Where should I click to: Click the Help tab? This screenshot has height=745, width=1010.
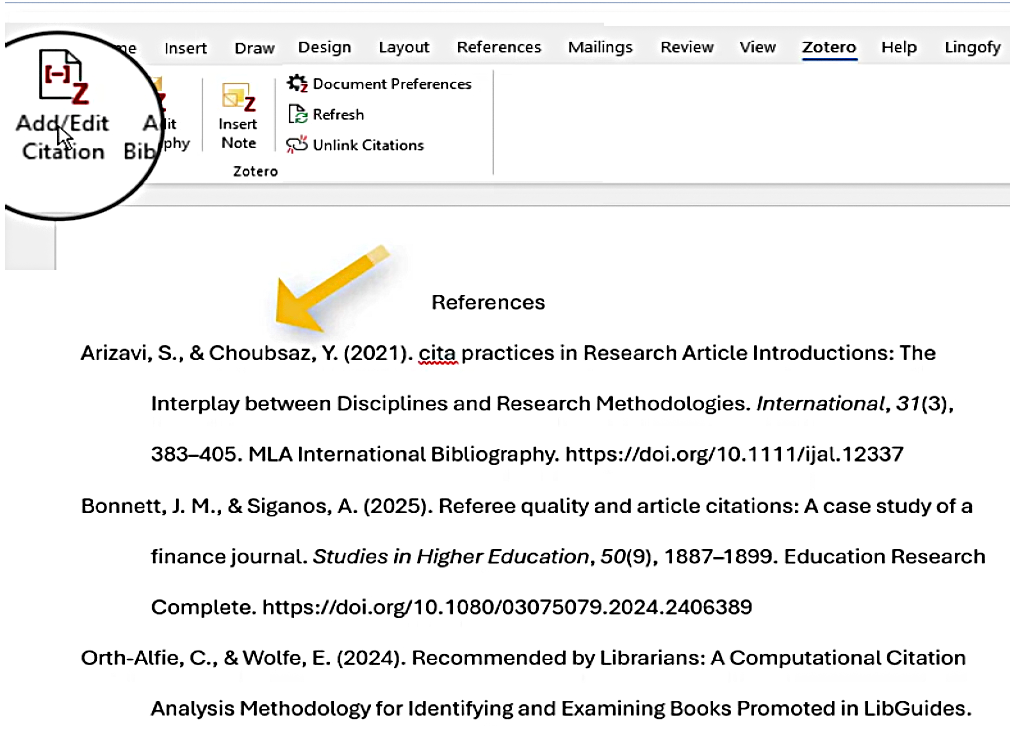click(x=898, y=47)
